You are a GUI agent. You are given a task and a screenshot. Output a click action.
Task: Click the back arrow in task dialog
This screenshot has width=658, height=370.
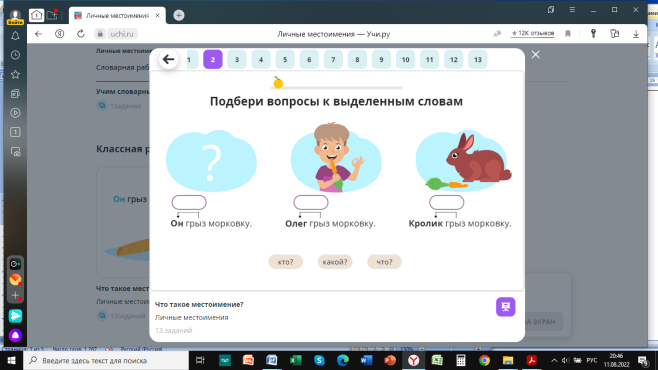point(168,59)
